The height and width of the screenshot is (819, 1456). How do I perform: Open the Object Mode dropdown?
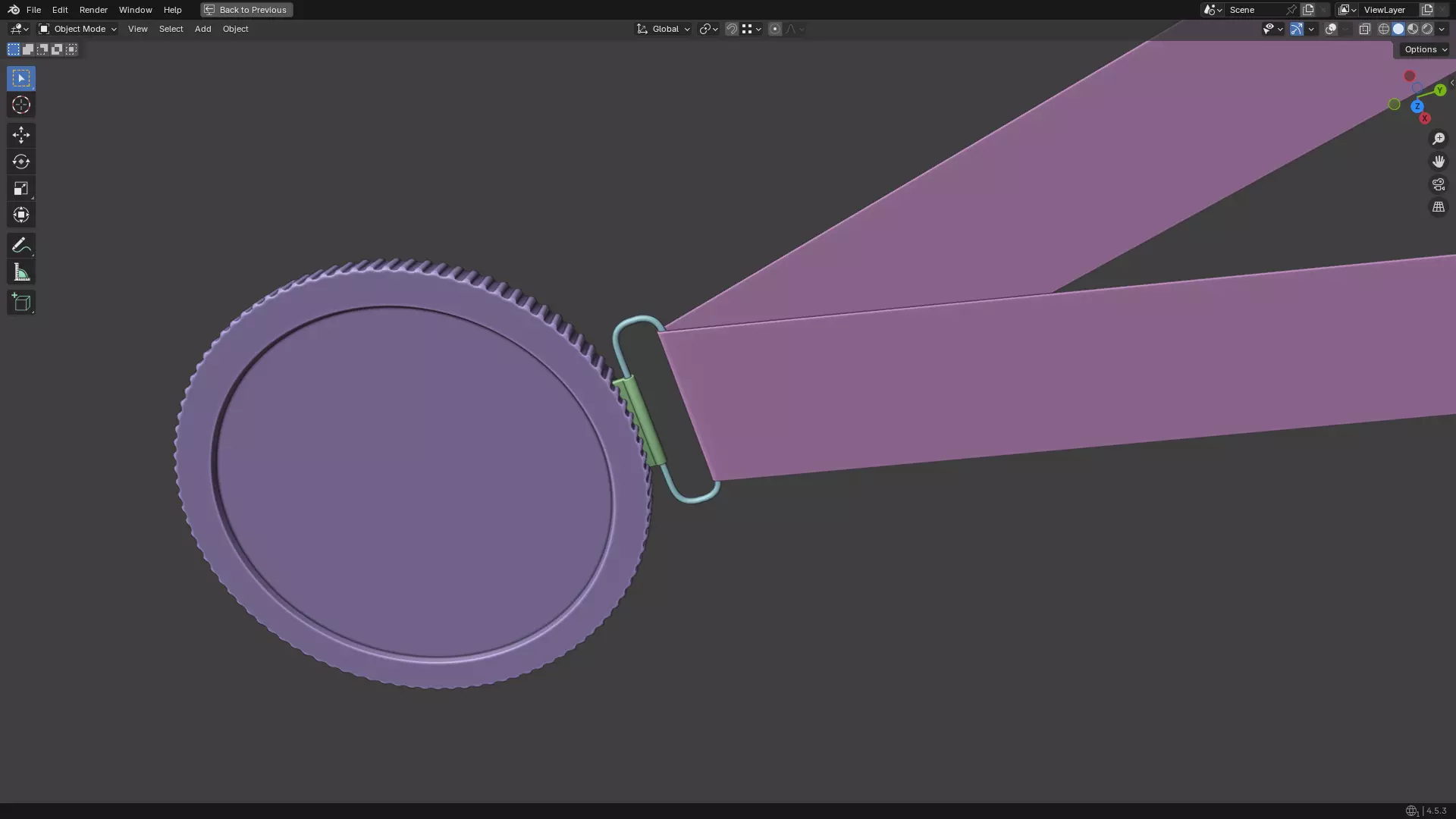[77, 29]
